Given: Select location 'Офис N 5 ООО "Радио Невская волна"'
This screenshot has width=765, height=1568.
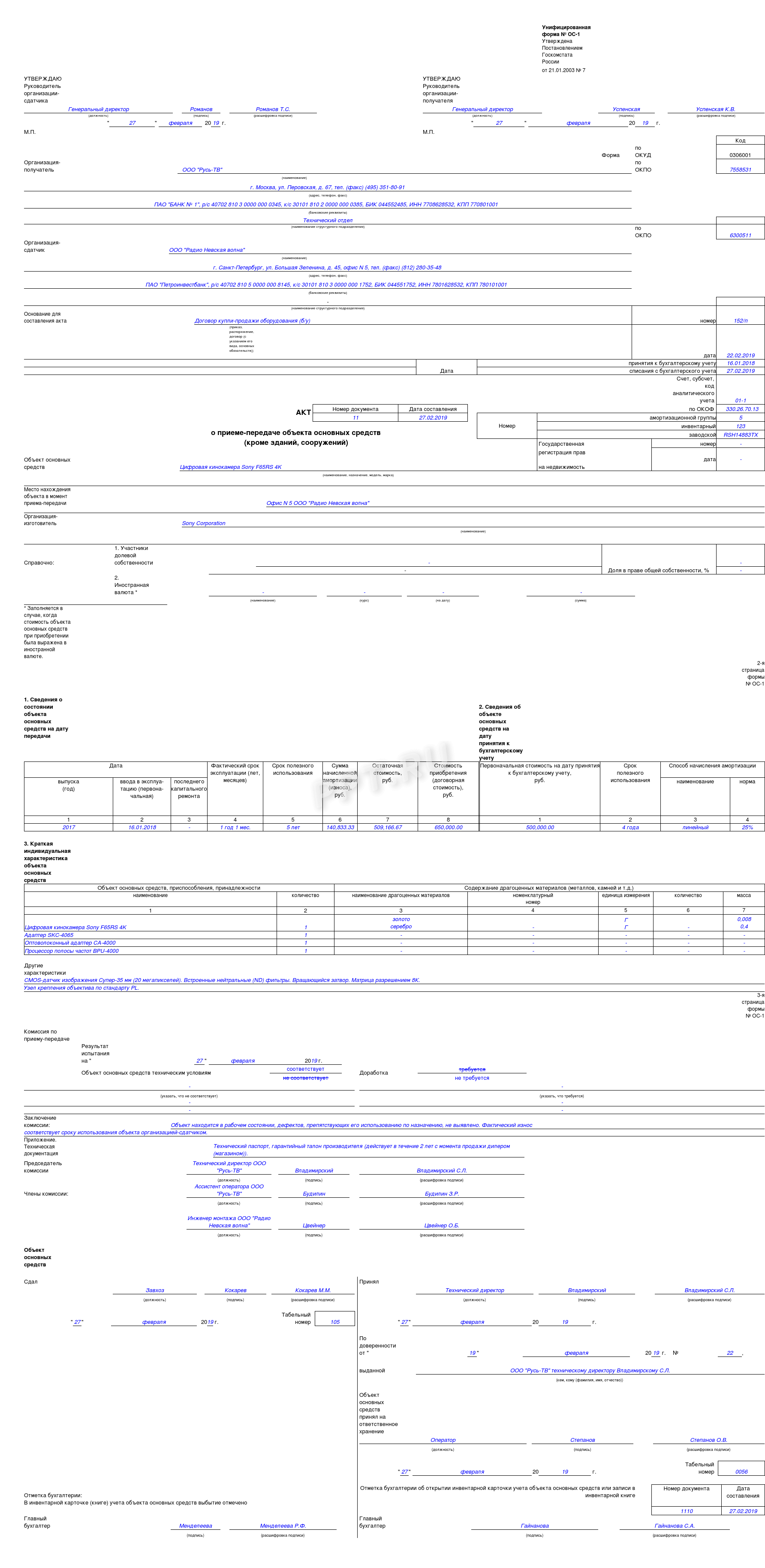Looking at the screenshot, I should 318,503.
